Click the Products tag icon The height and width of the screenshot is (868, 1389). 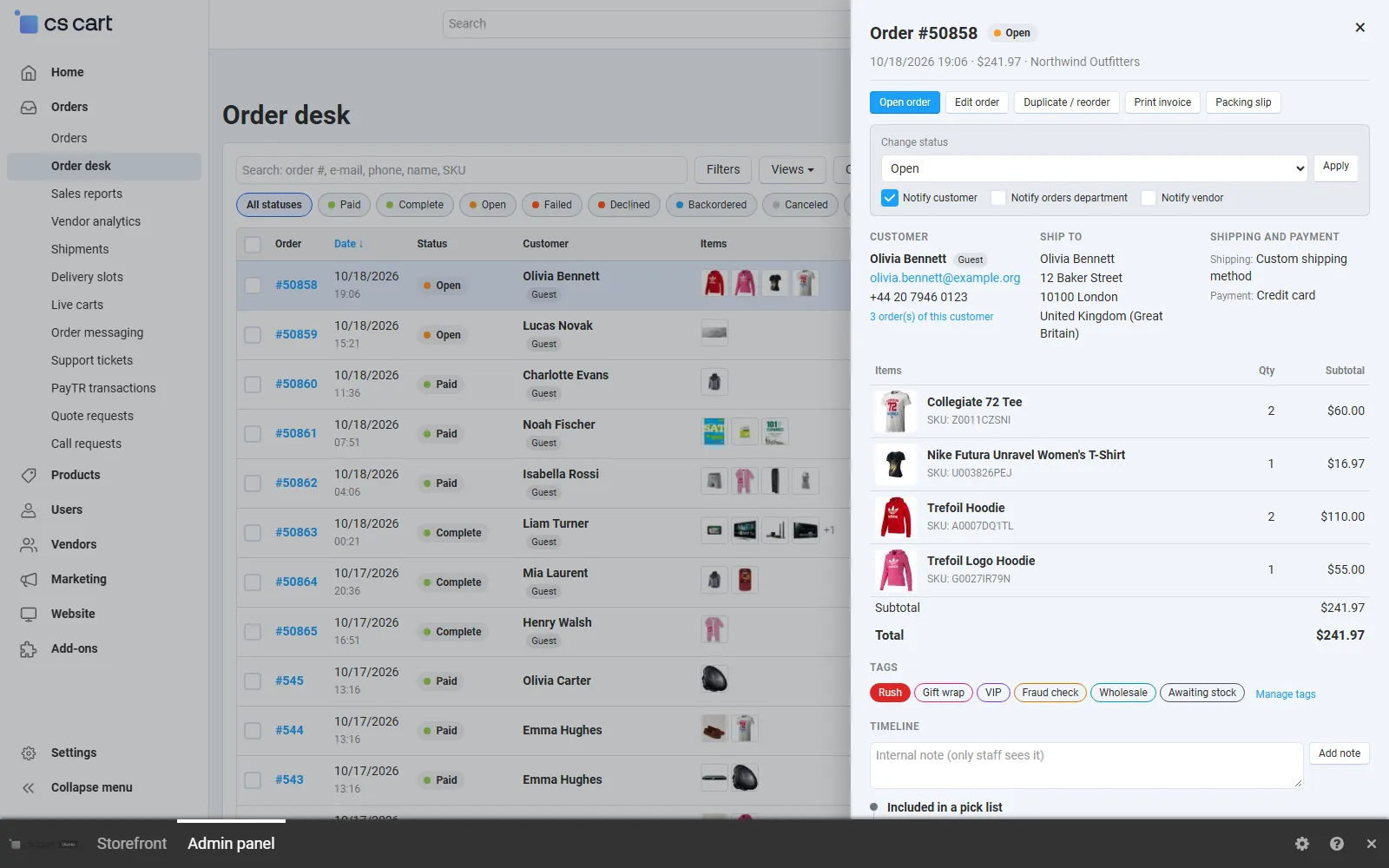29,475
